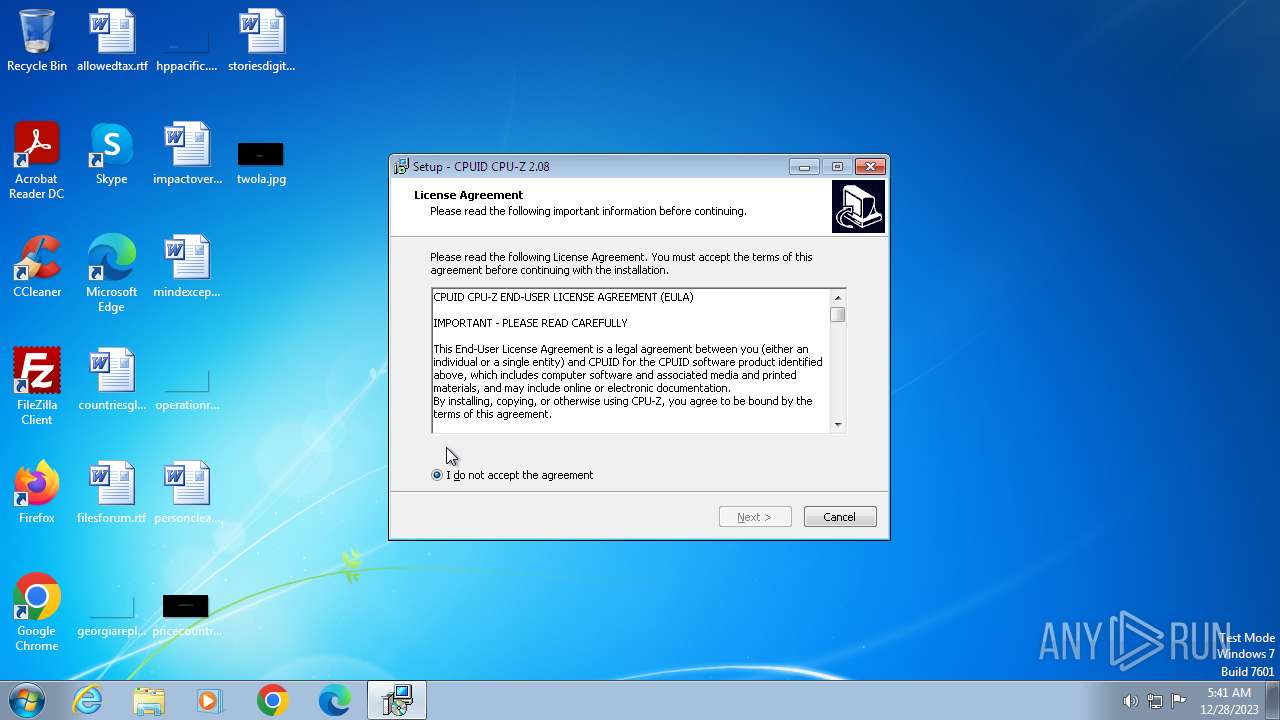Click the Show desktop button
The height and width of the screenshot is (720, 1280).
pos(1273,700)
